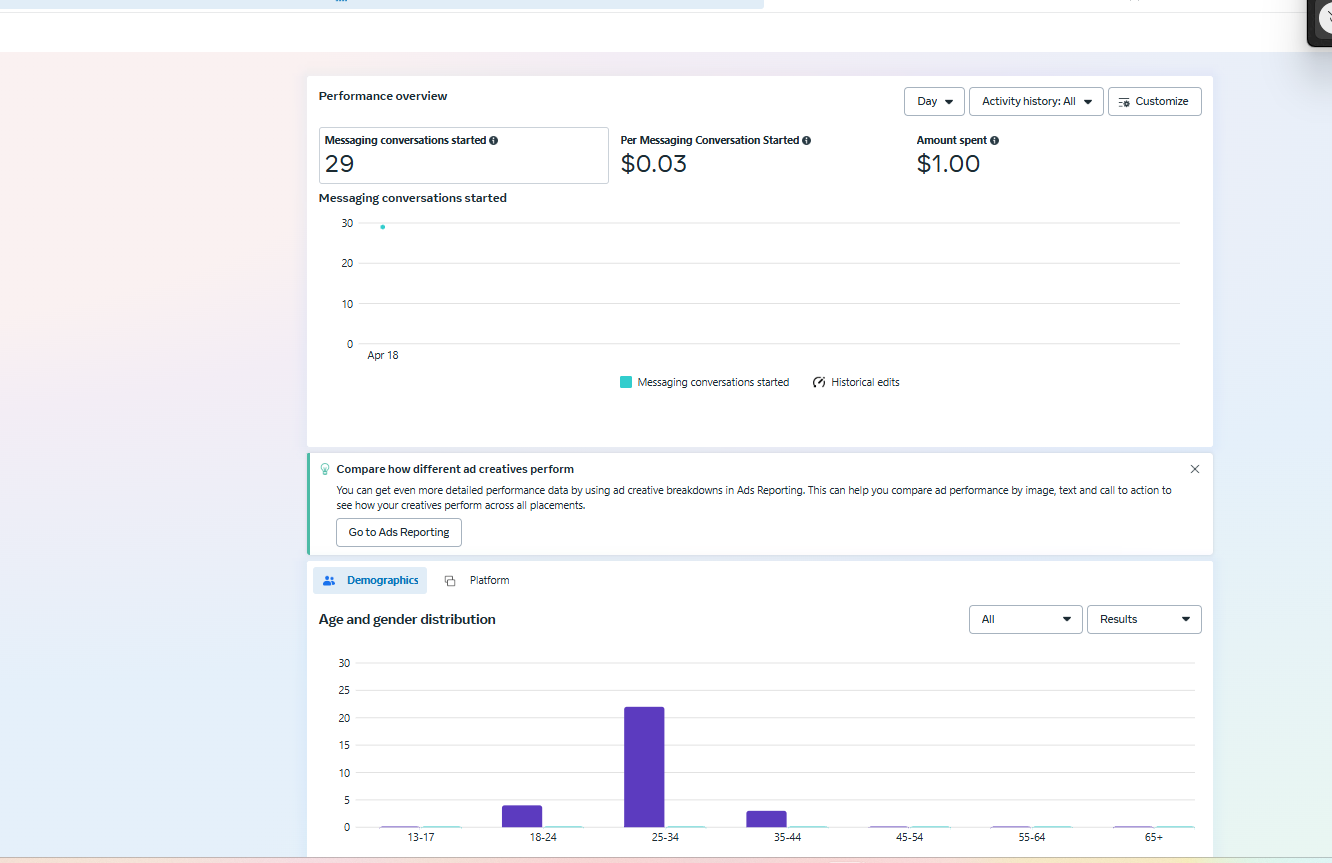1332x863 pixels.
Task: Click the Amount spent info icon
Action: [x=994, y=141]
